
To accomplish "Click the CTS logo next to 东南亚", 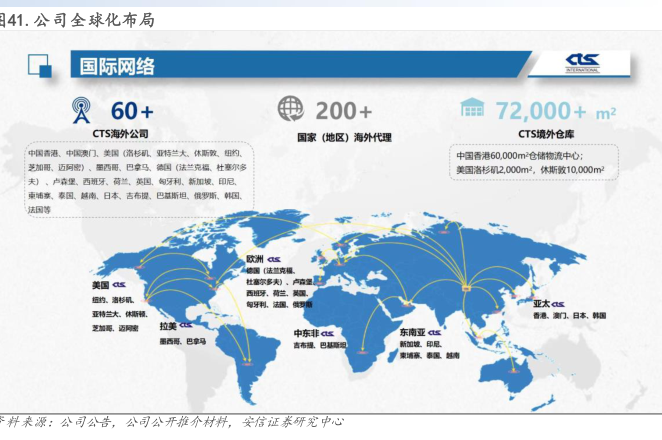I will pos(440,331).
